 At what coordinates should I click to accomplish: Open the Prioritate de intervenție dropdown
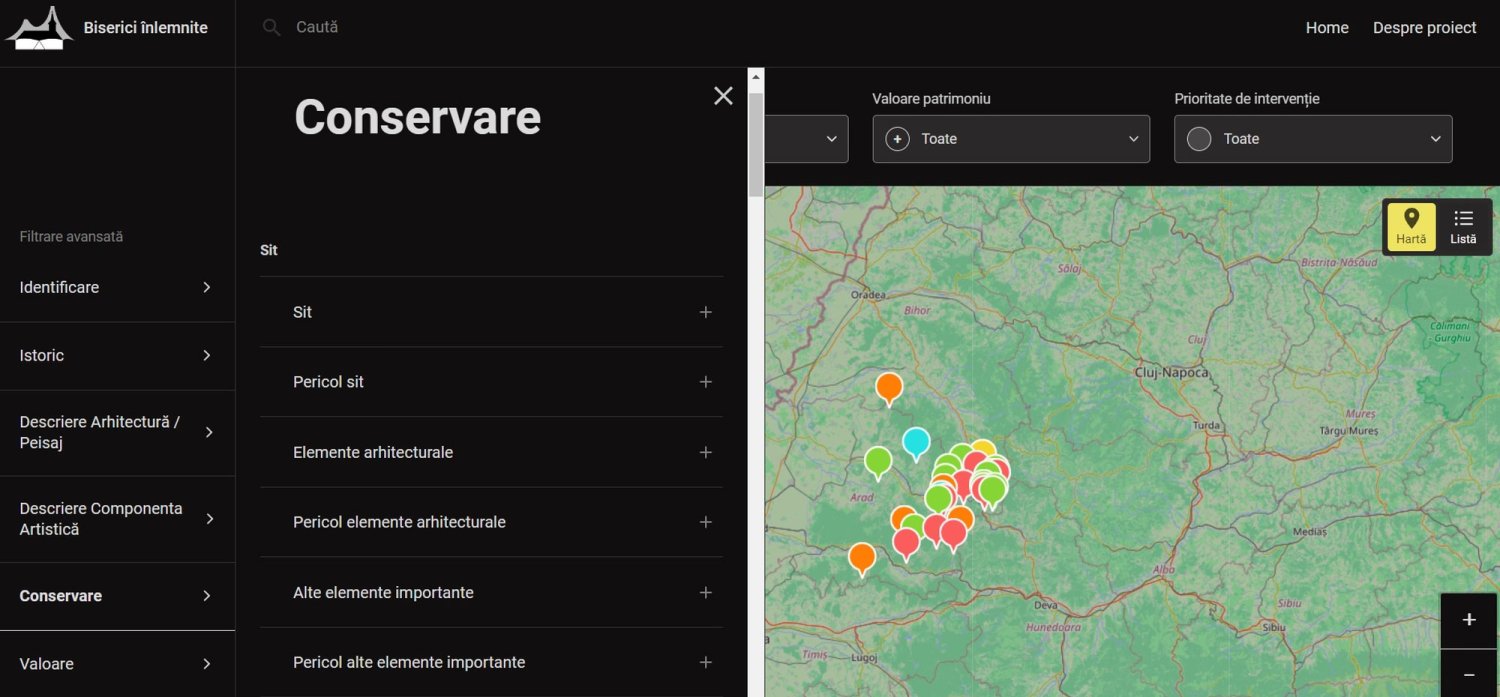click(x=1312, y=139)
